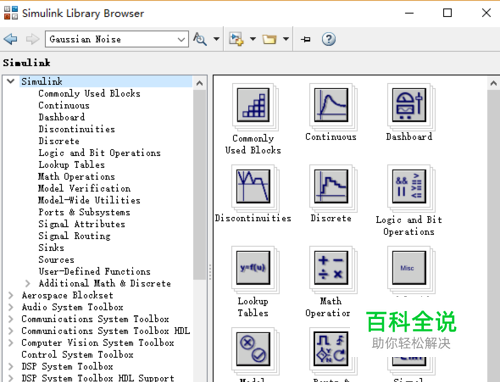Open the Misc block library icon
The height and width of the screenshot is (382, 500).
pyautogui.click(x=409, y=268)
